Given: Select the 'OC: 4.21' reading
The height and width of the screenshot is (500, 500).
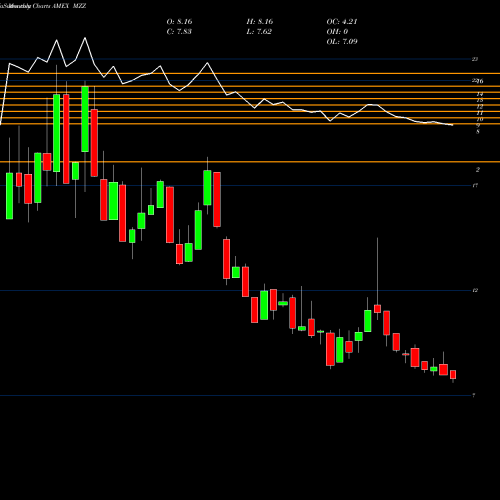Looking at the screenshot, I should point(342,22).
